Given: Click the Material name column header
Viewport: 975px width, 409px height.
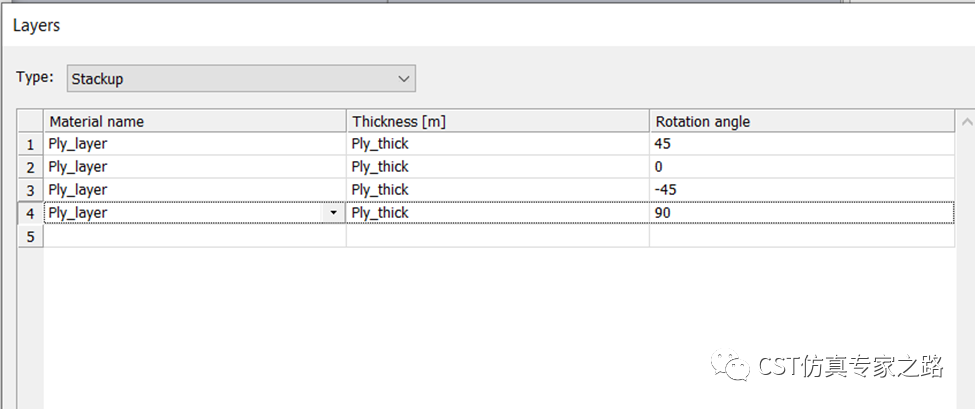Looking at the screenshot, I should pyautogui.click(x=195, y=121).
